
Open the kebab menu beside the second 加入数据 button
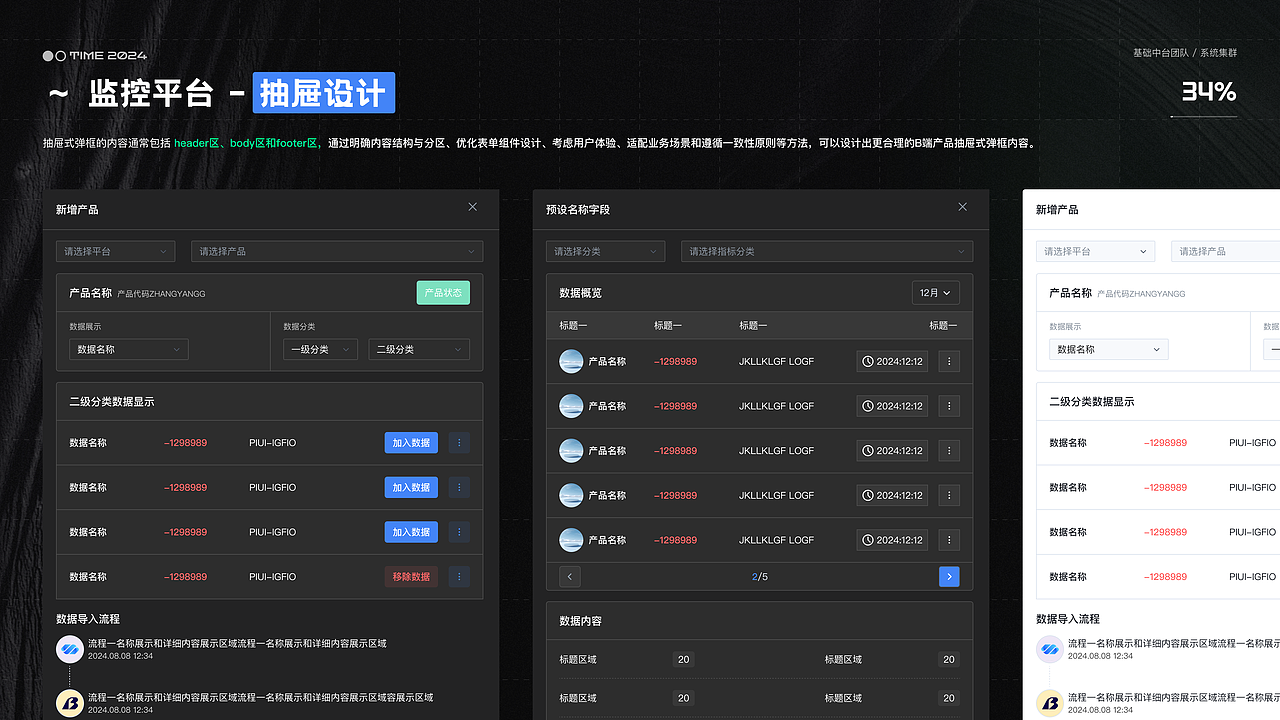tap(459, 487)
